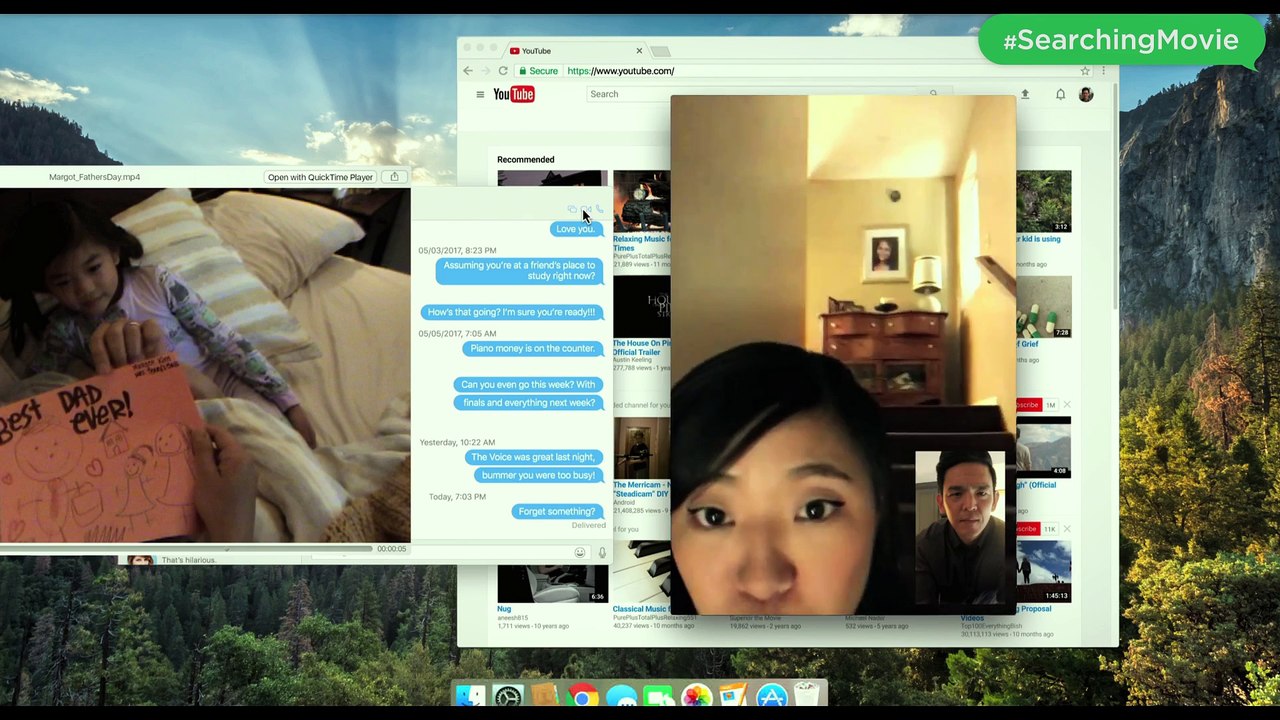Screen dimensions: 1280x720
Task: Open emoji picker in Messages
Action: coord(579,553)
